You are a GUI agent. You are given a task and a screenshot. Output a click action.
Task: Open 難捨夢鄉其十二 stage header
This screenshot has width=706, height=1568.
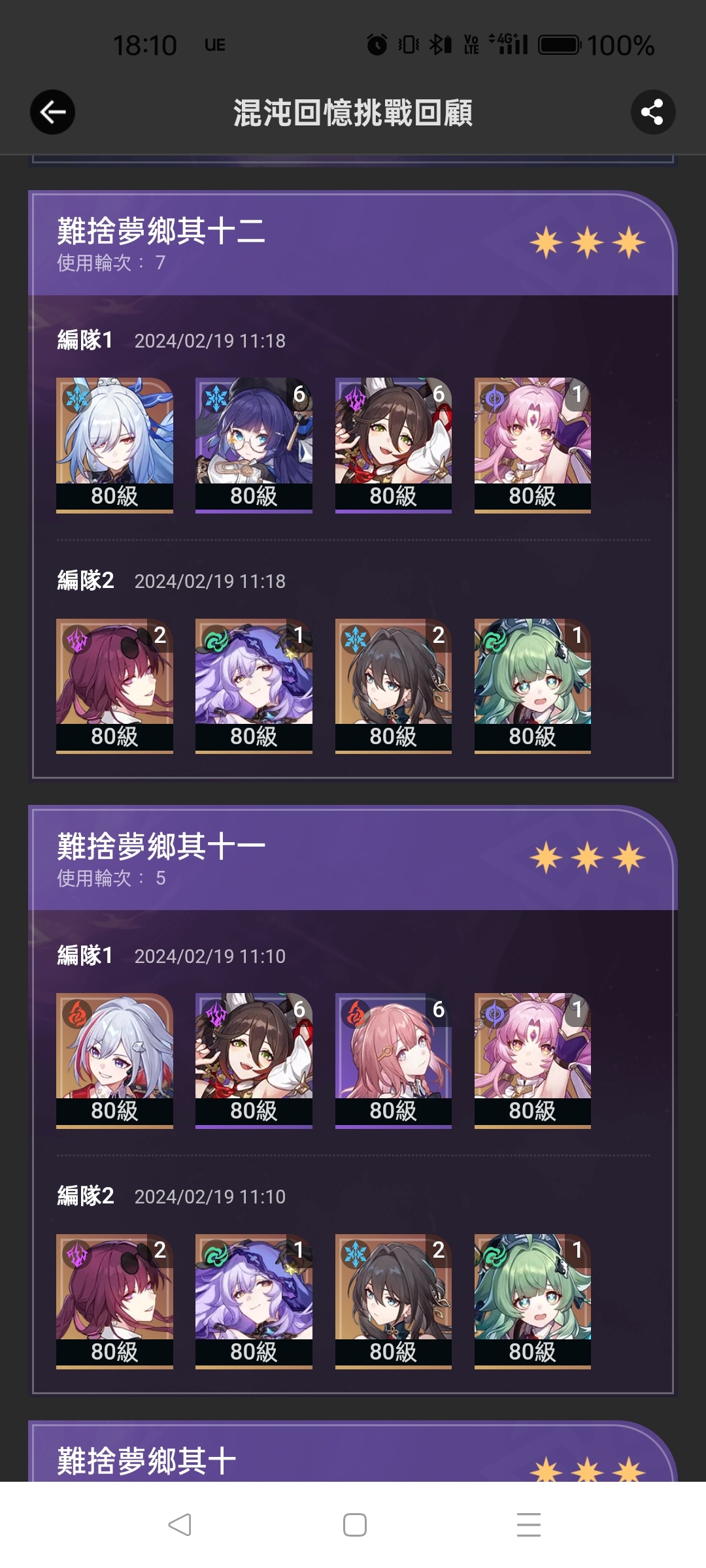(x=353, y=244)
